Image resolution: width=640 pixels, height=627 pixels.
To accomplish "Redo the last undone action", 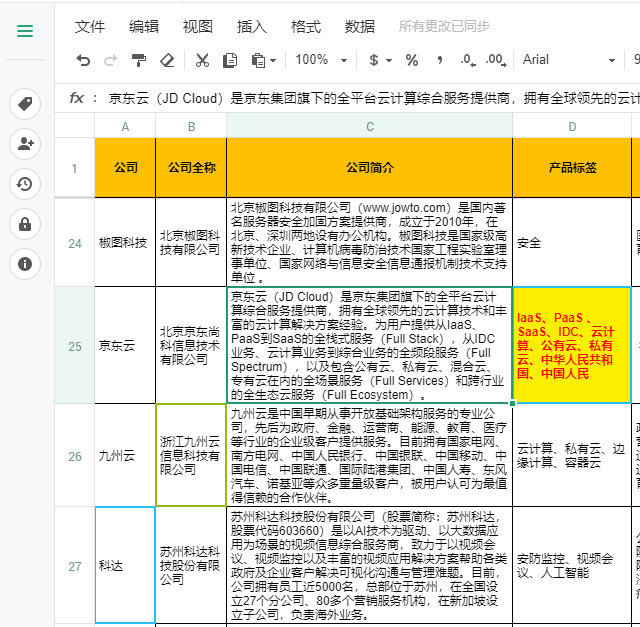I will 111,60.
